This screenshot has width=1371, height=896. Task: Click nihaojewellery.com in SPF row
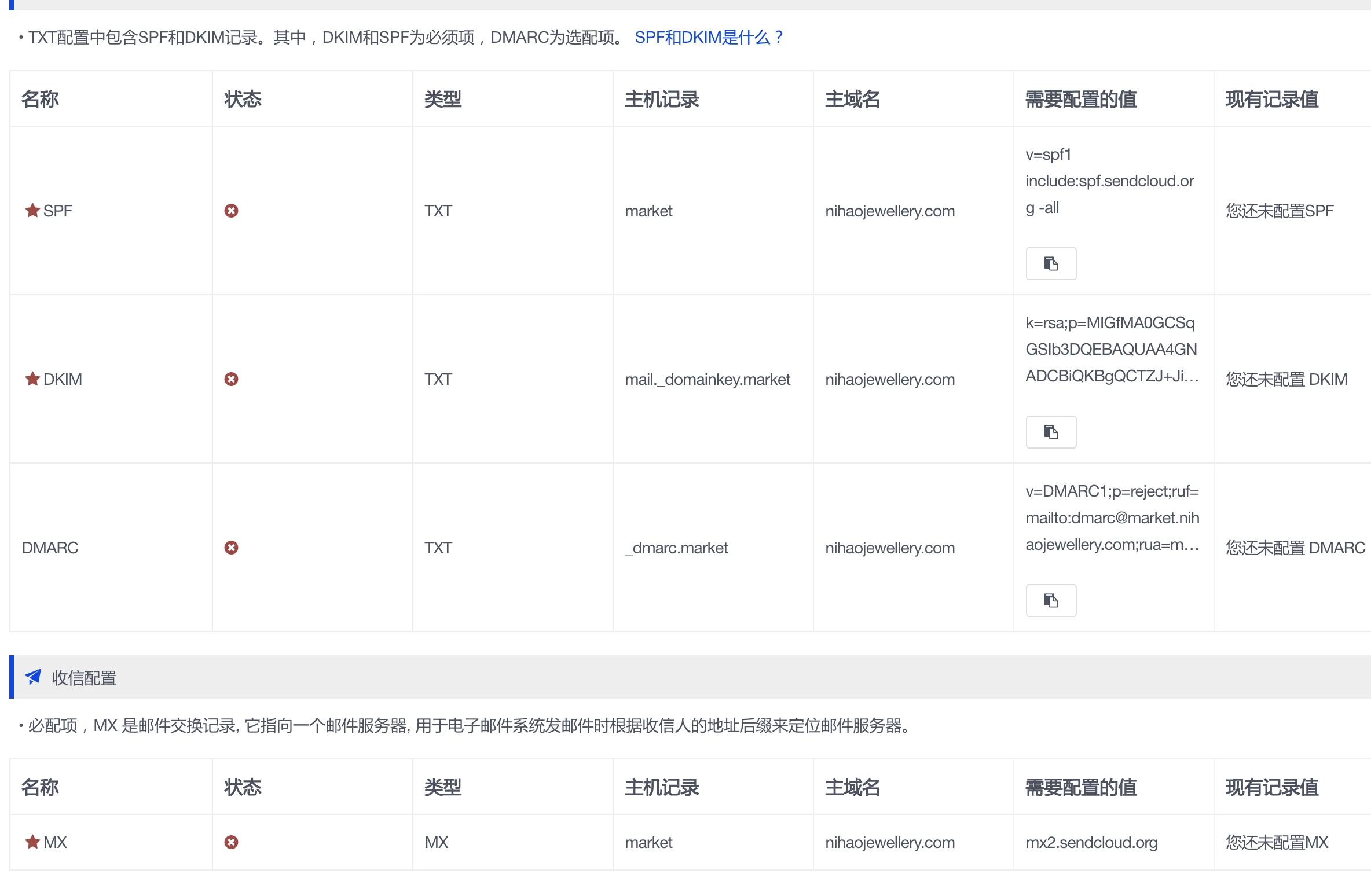point(890,211)
